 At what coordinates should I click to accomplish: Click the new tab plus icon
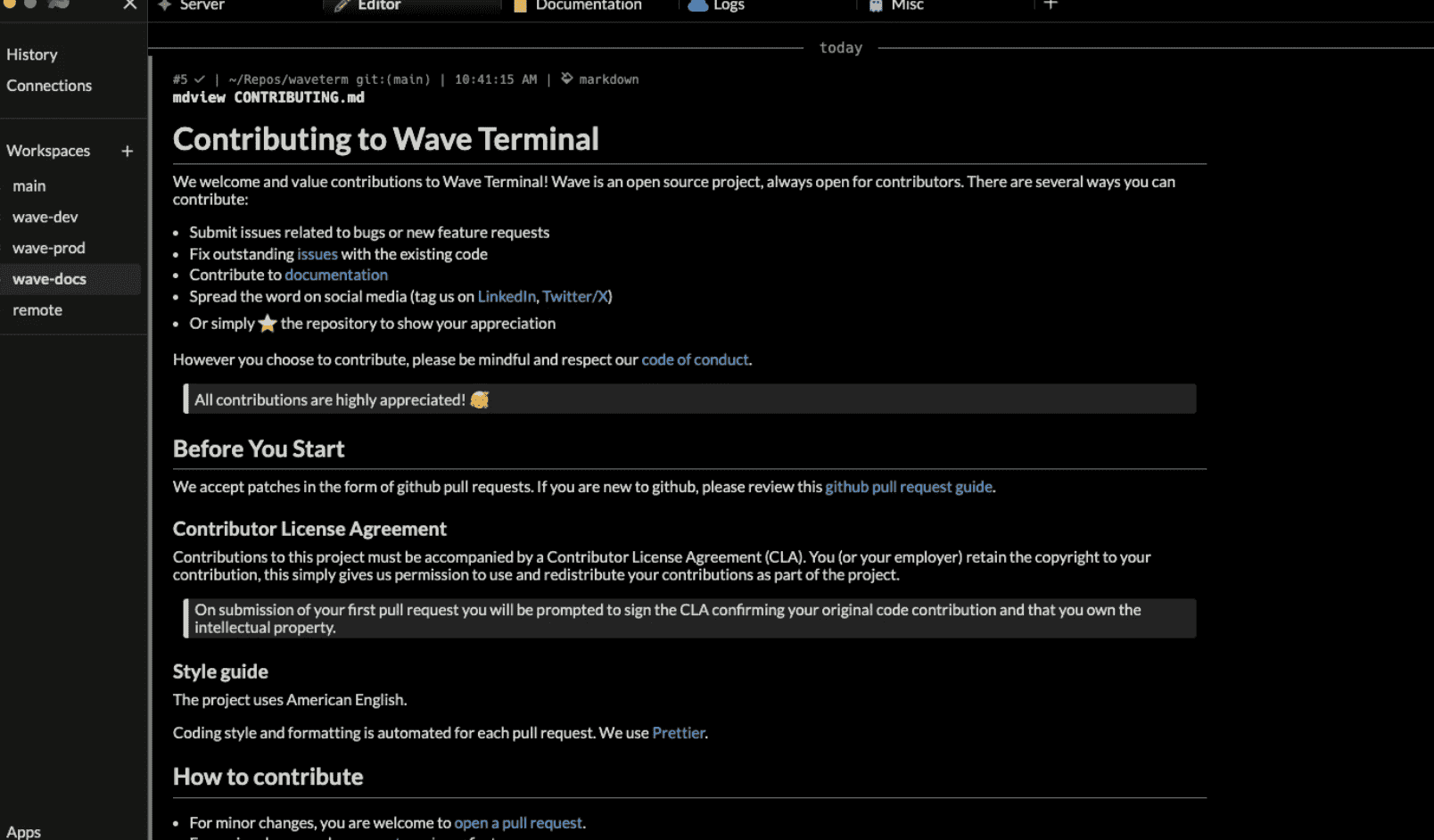[1051, 5]
